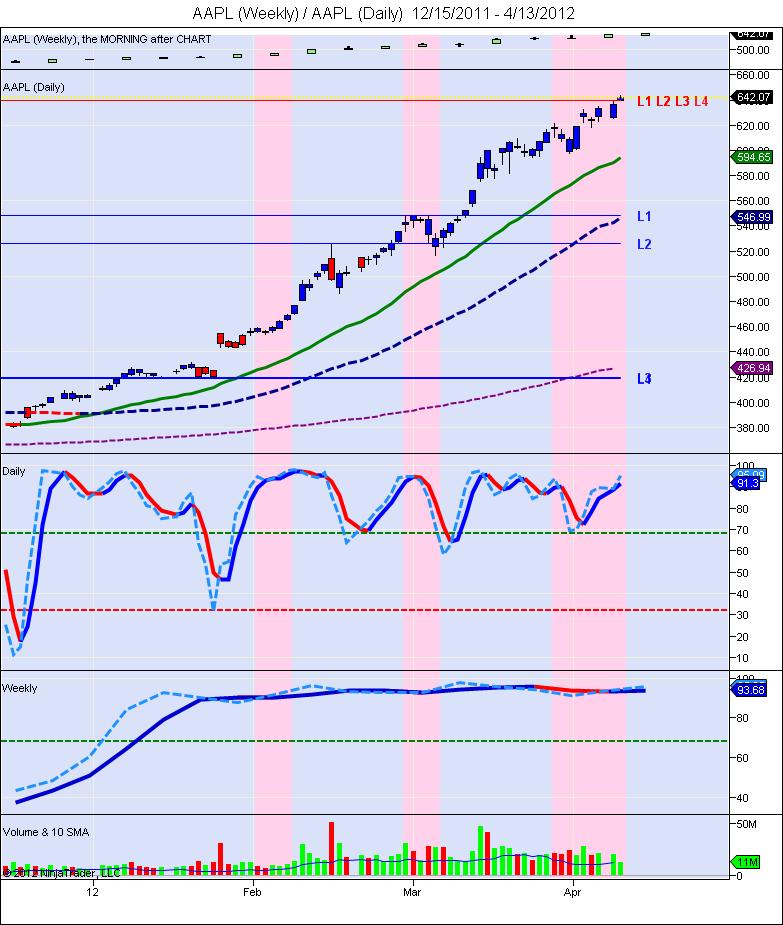Image resolution: width=783 pixels, height=925 pixels.
Task: Click the 660.00 price axis label
Action: coord(752,75)
